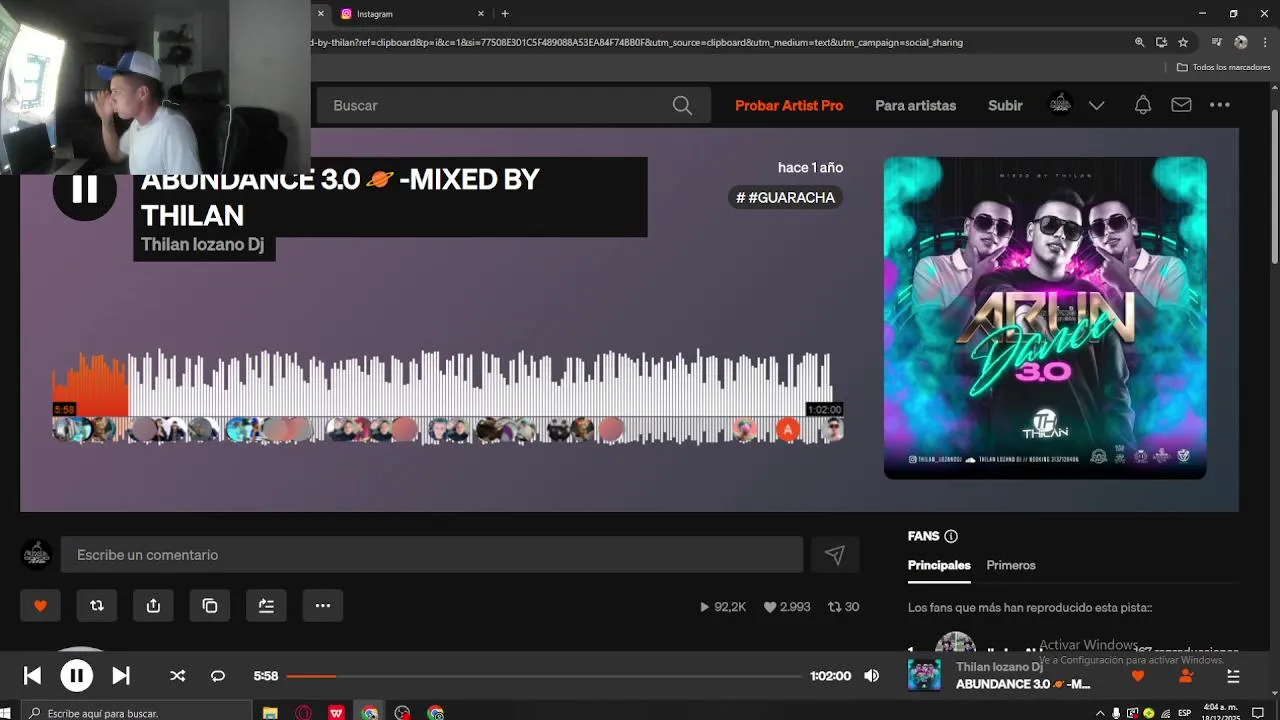
Task: Add track to next up queue
Action: 266,606
